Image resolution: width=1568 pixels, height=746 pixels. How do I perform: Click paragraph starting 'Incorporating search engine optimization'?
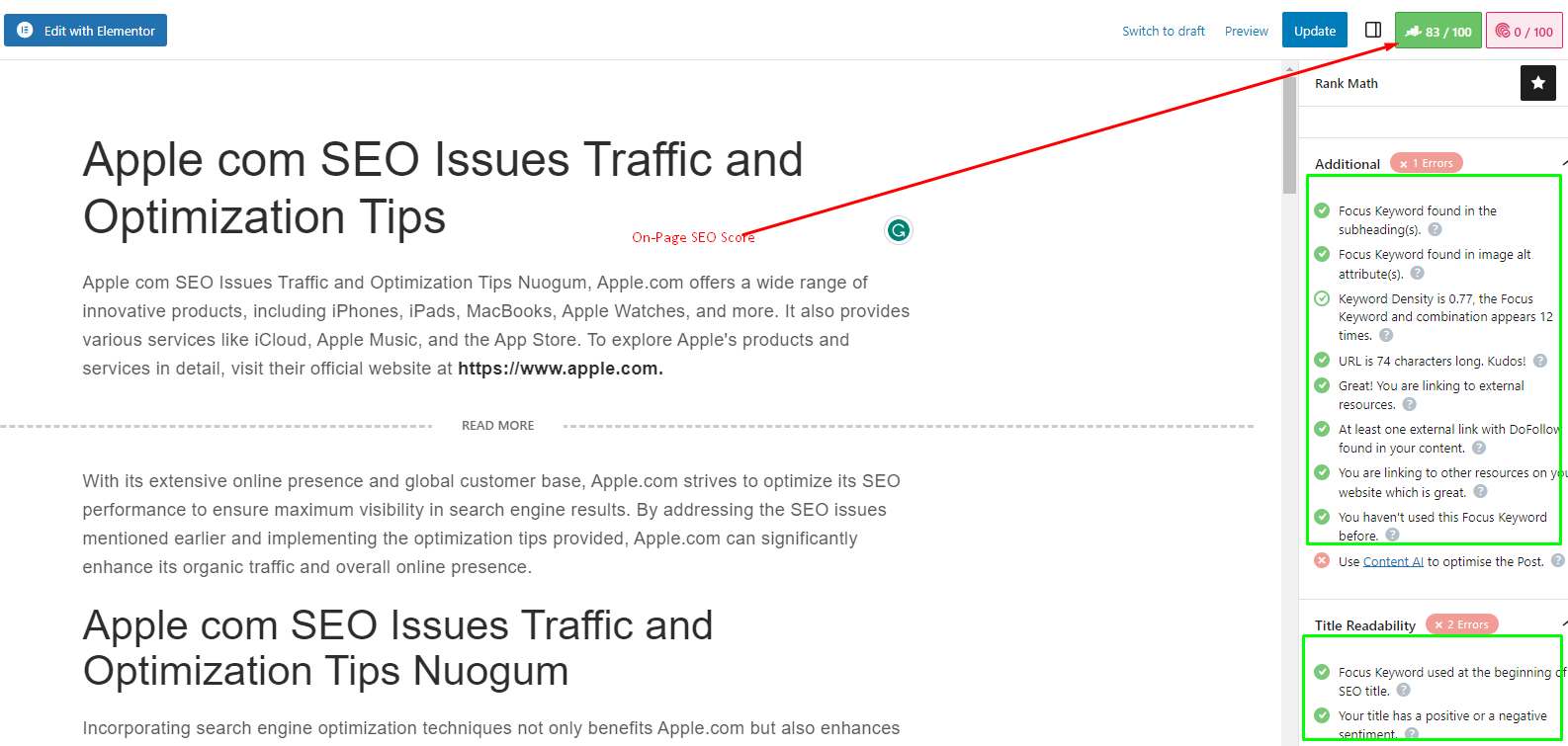(x=491, y=728)
